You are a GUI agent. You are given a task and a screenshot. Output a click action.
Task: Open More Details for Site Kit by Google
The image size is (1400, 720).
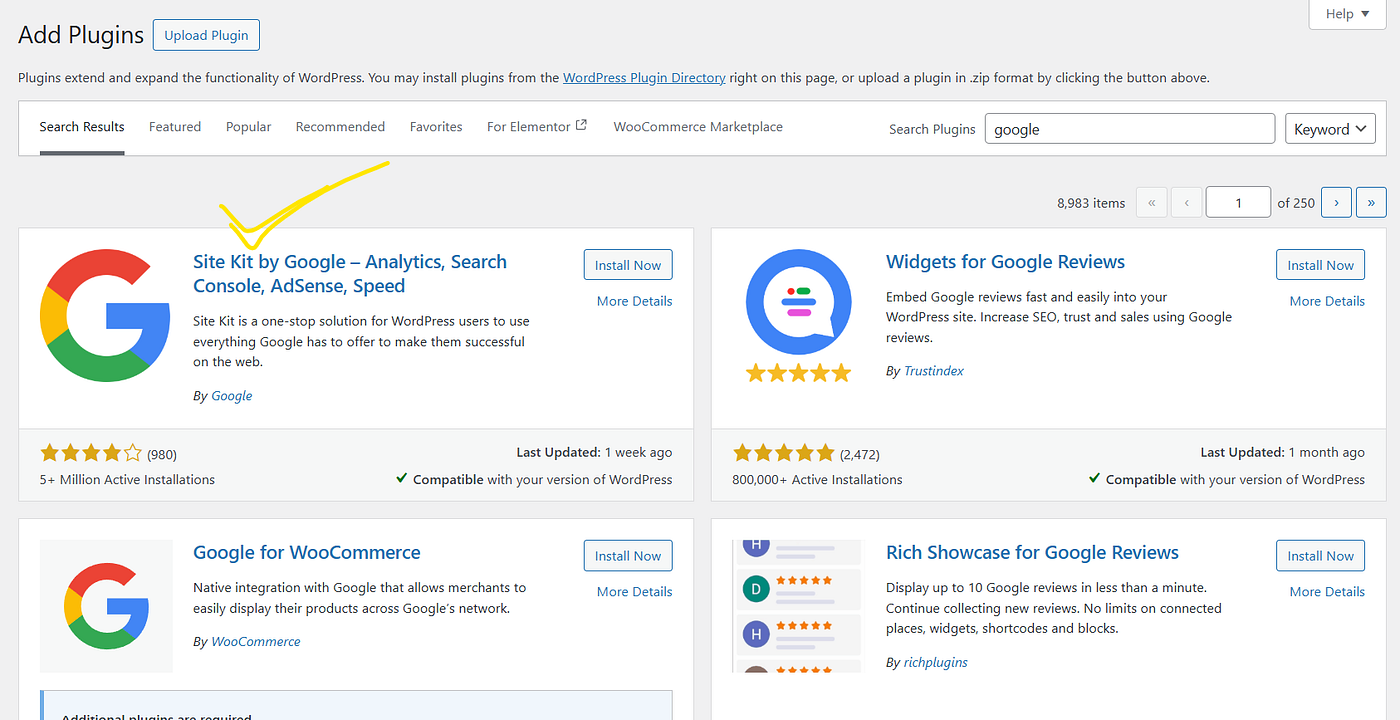(x=634, y=301)
